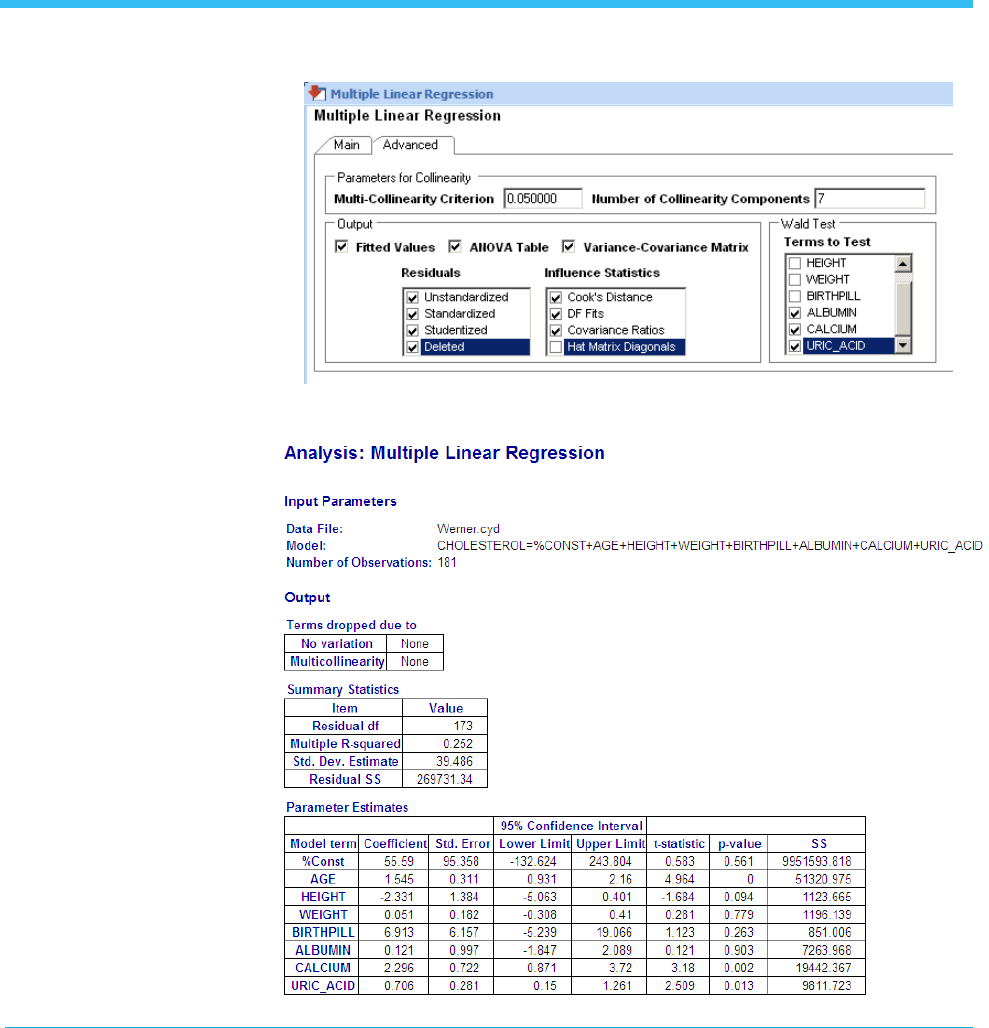Uncheck the Deleted residuals option
This screenshot has width=989, height=1028.
[x=412, y=347]
